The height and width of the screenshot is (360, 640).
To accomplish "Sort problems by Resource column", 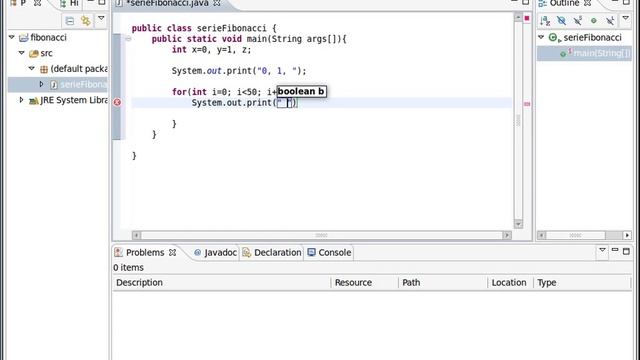I will [364, 282].
